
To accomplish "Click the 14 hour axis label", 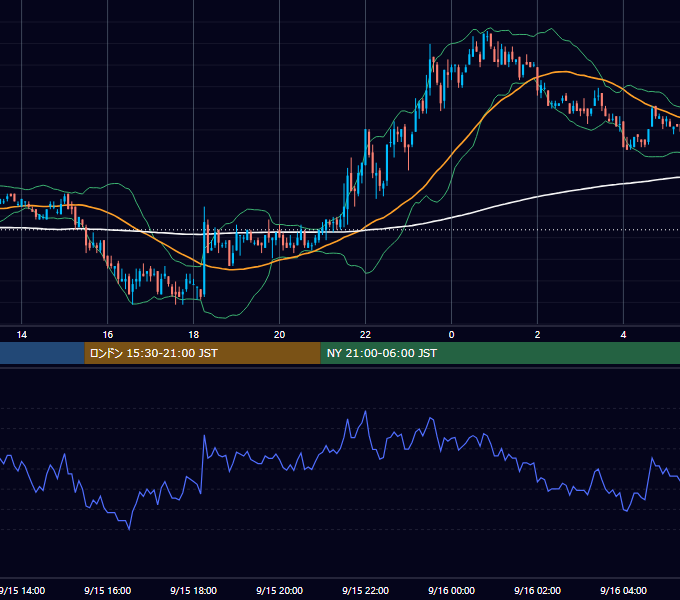I will click(22, 335).
